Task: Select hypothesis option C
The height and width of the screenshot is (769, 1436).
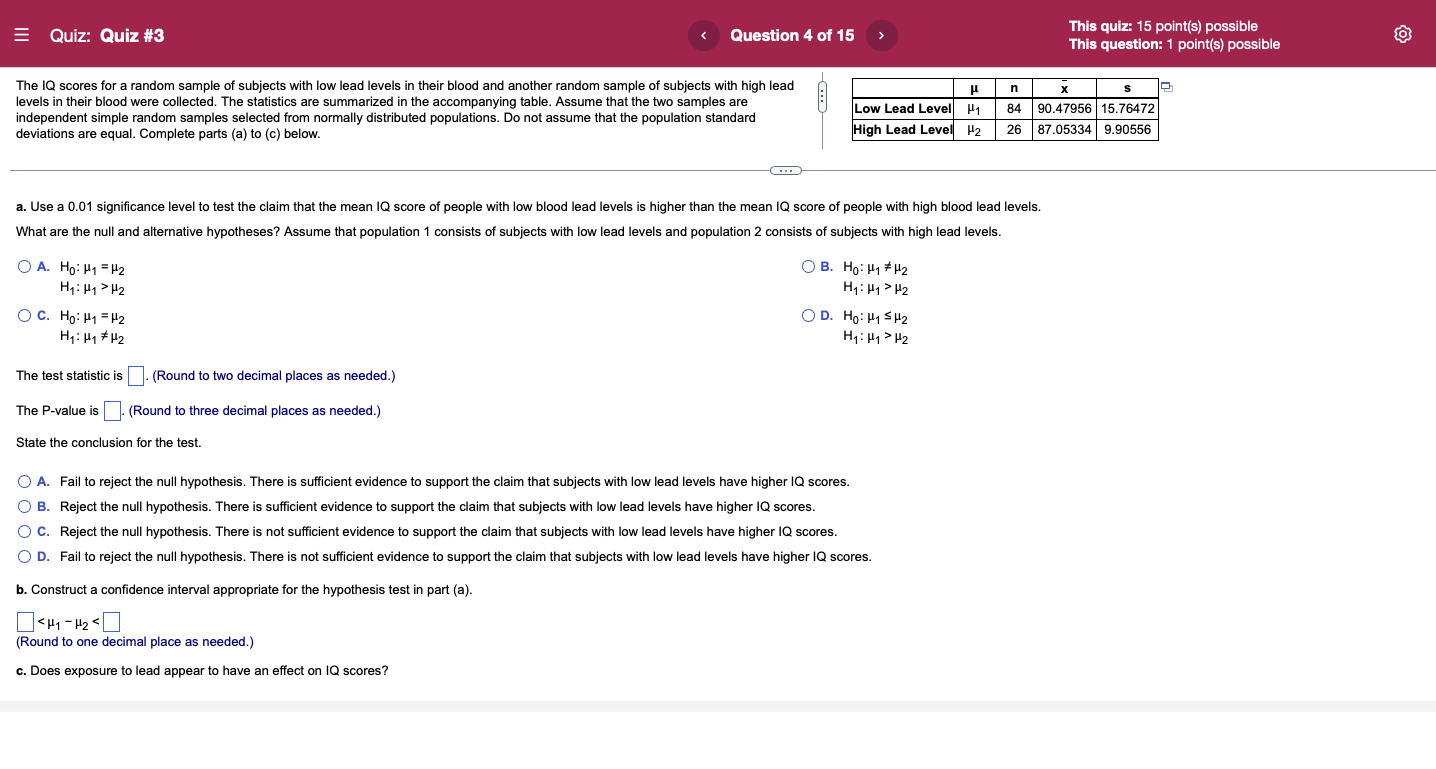Action: pyautogui.click(x=23, y=315)
